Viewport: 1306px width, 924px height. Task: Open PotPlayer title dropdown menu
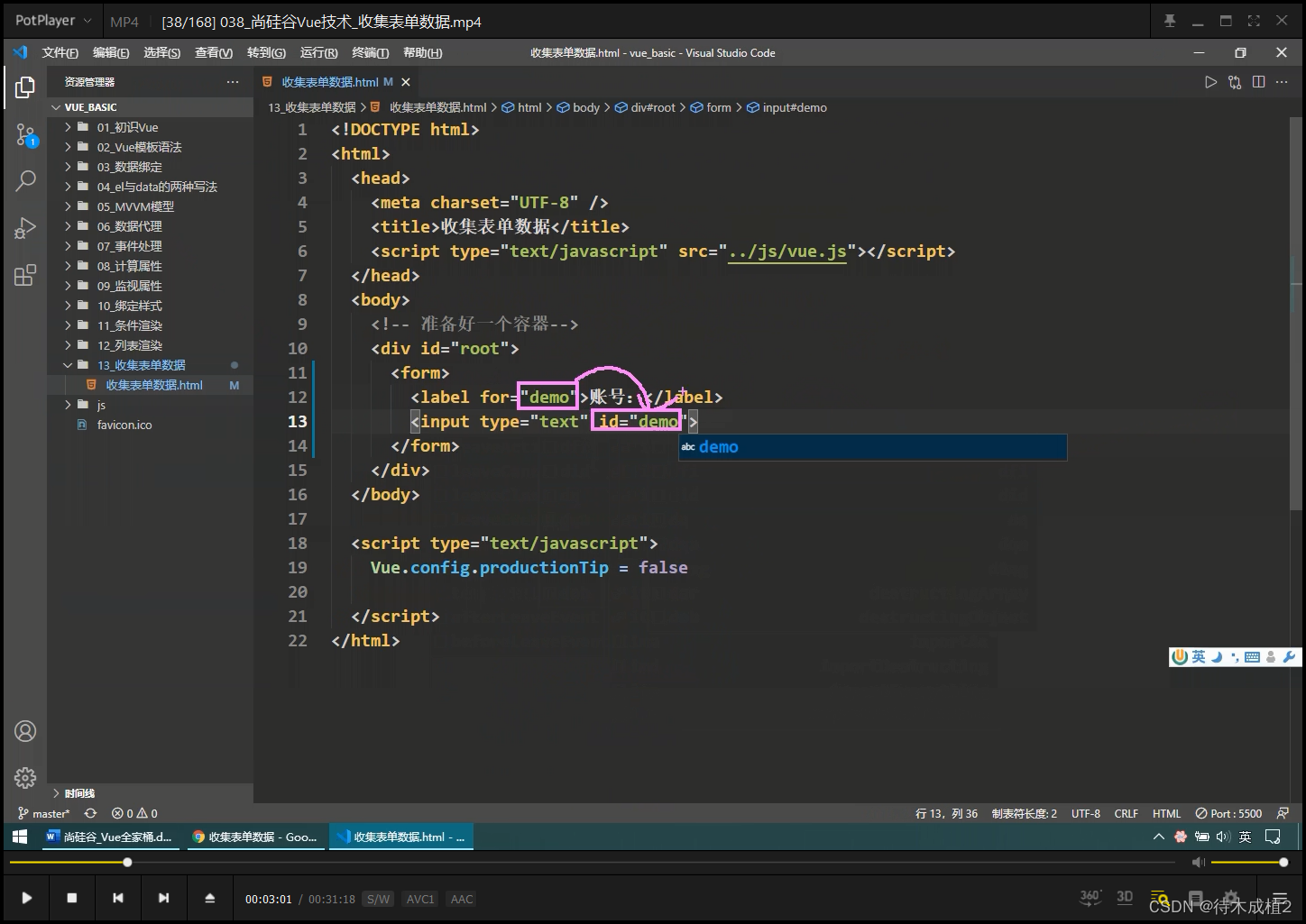[x=52, y=21]
